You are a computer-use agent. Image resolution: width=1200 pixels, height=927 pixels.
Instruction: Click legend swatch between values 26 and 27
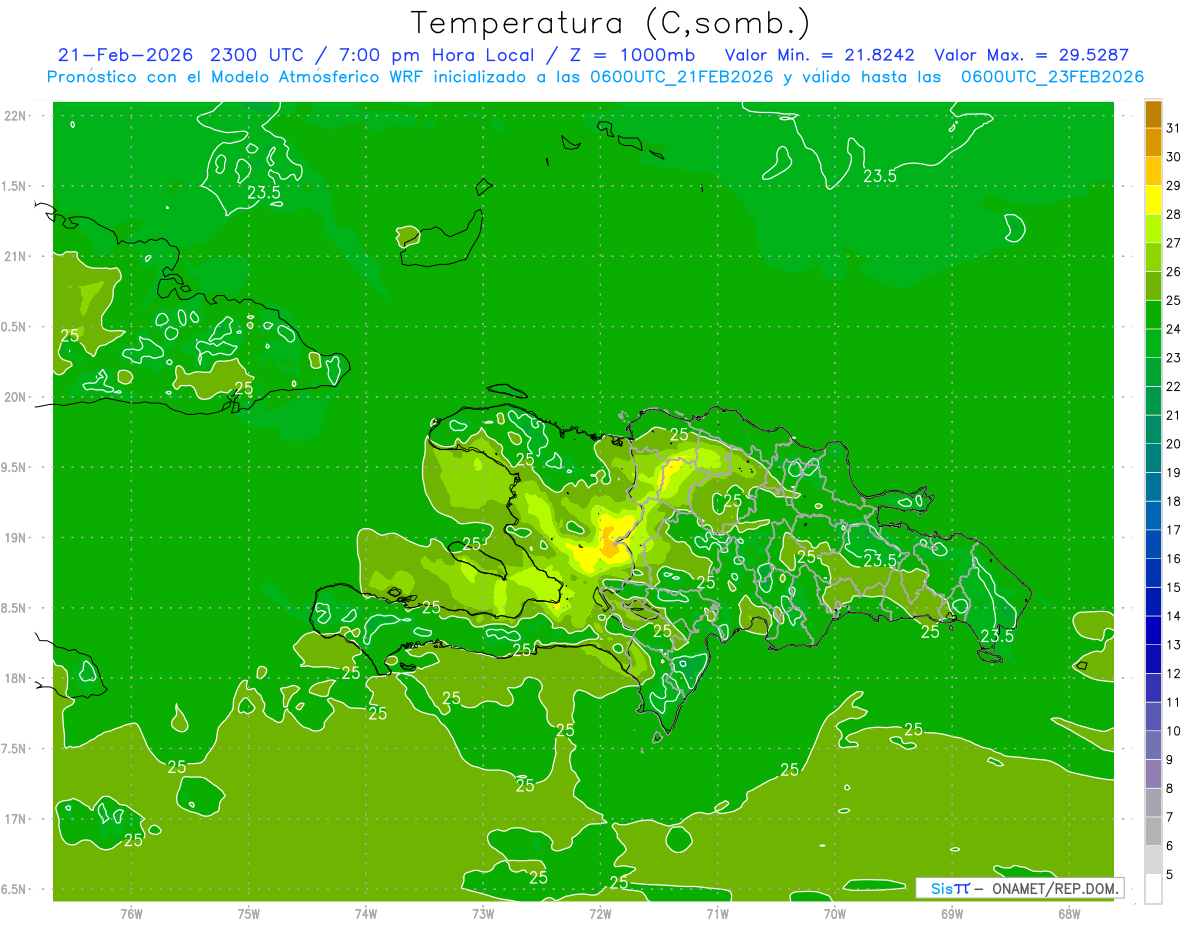[x=1153, y=257]
